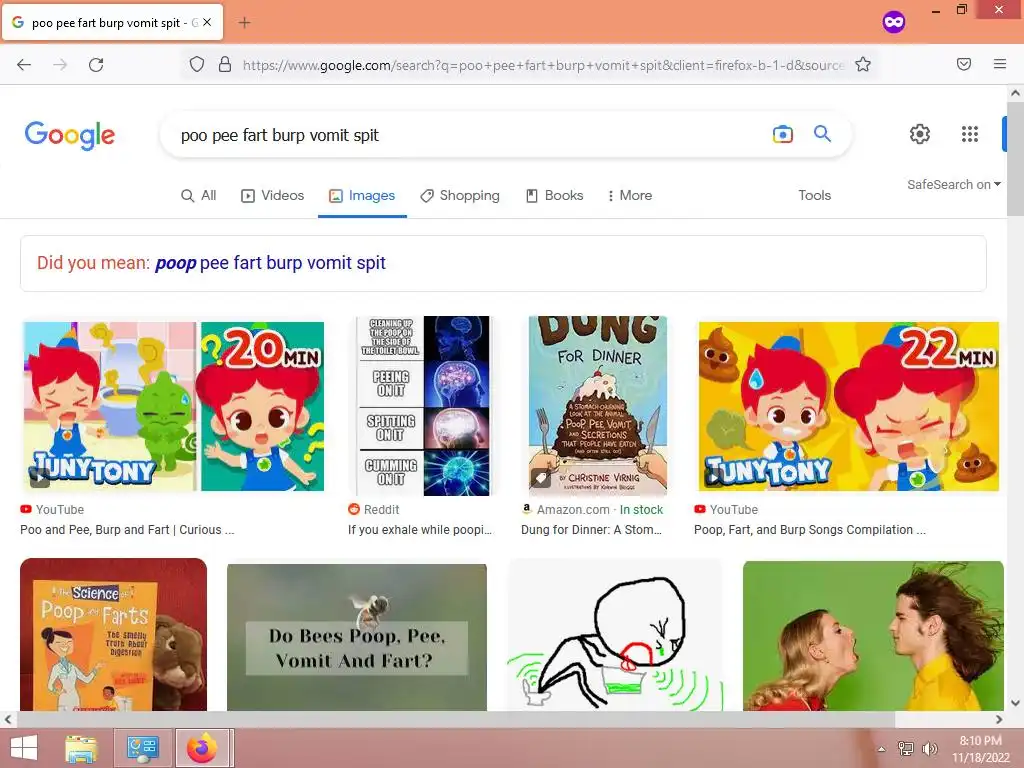Viewport: 1024px width, 768px height.
Task: Show hidden system tray icons
Action: click(882, 749)
